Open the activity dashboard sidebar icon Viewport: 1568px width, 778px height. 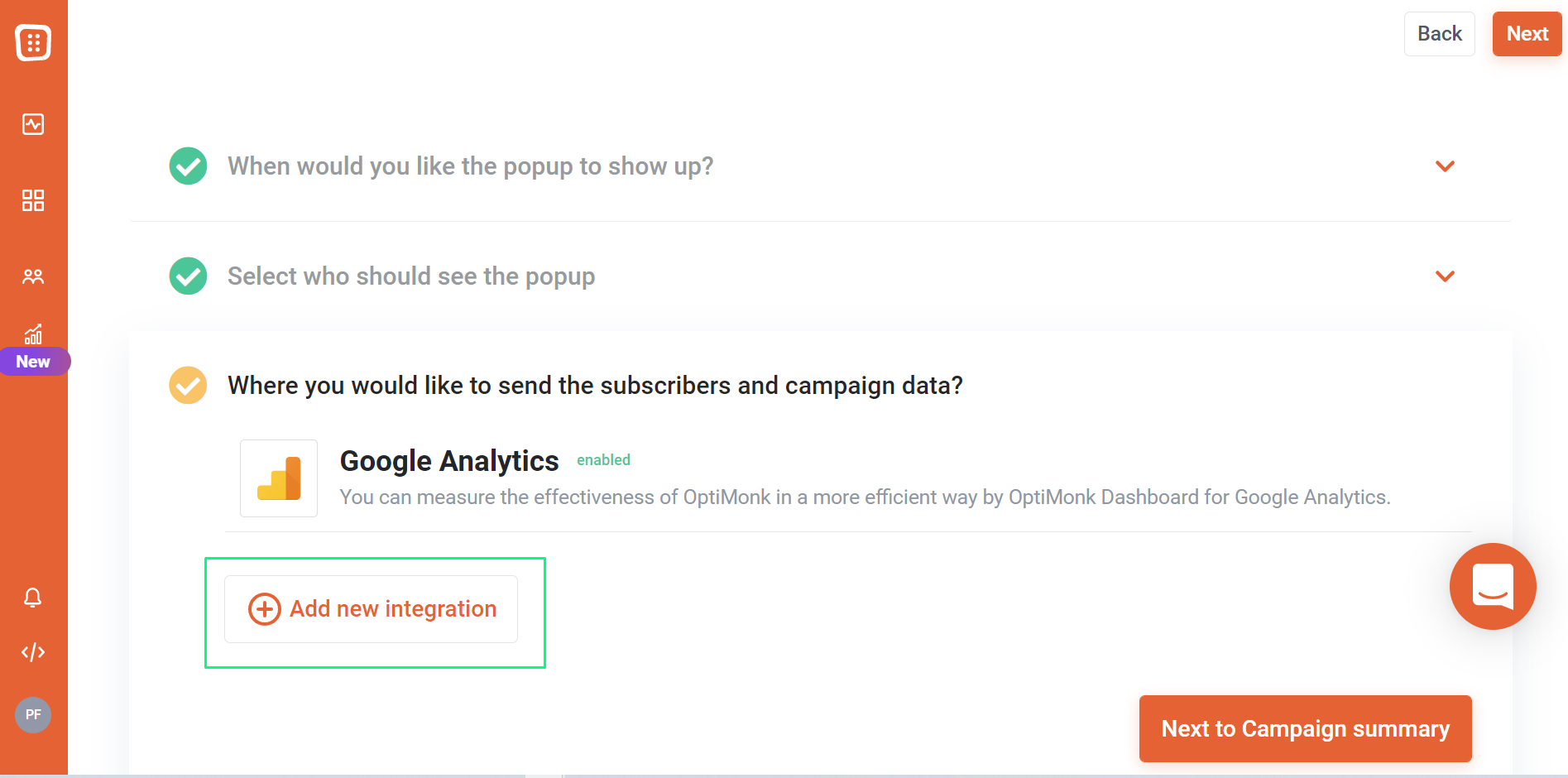pos(33,124)
